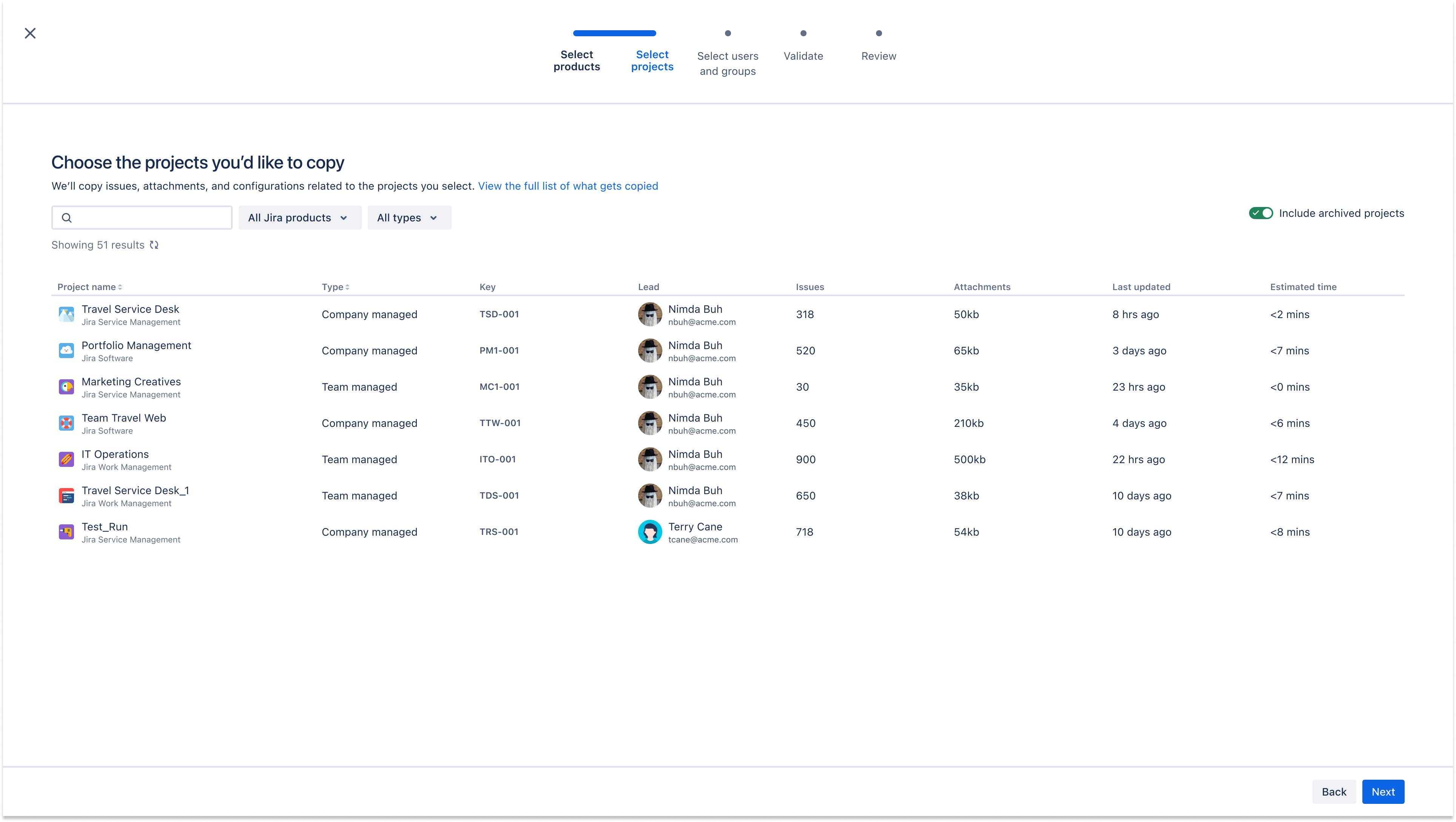Screen dimensions: 1456x822
Task: Click the 500kb attachments value
Action: tap(970, 459)
